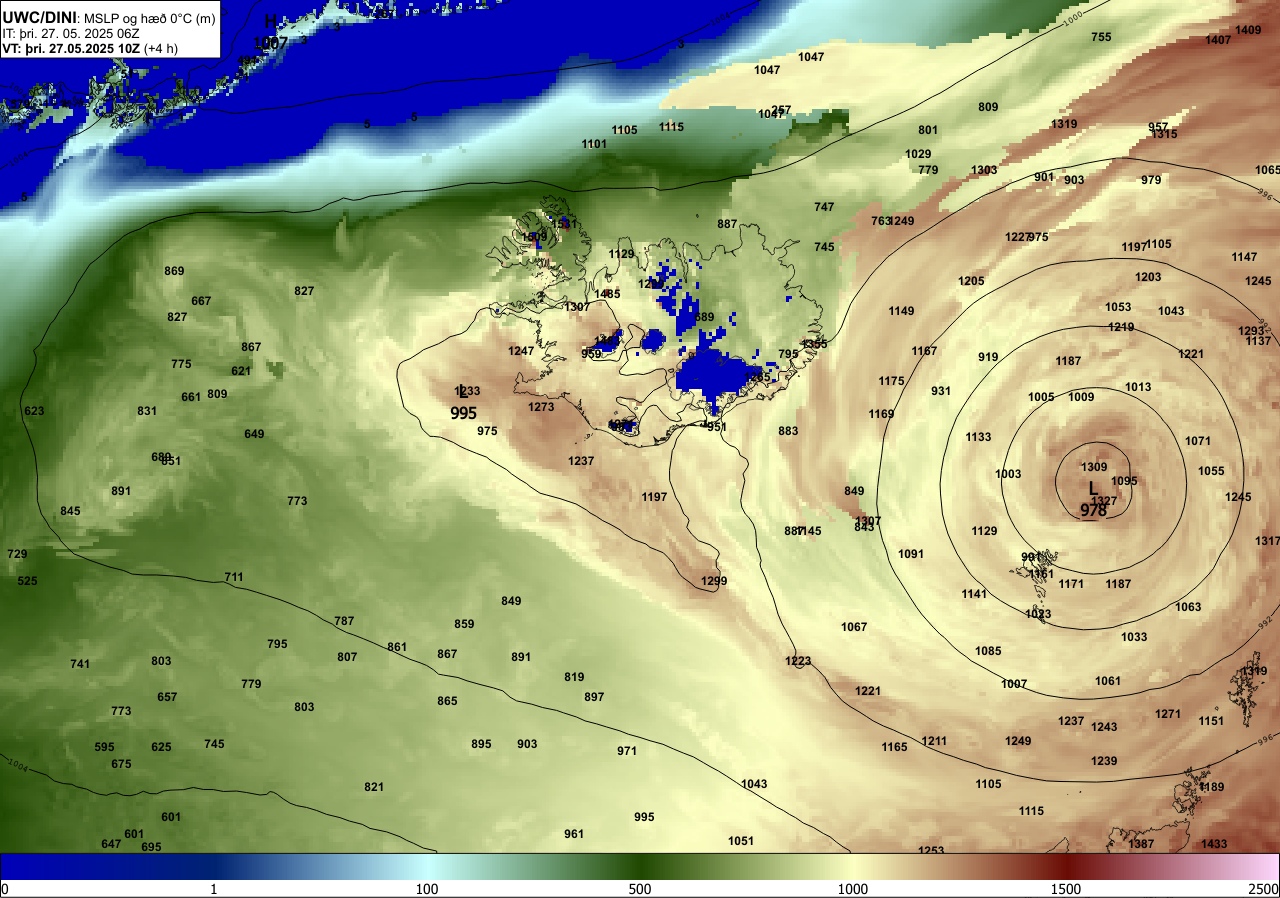1280x898 pixels.
Task: Click the height value 1055
Action: [x=1211, y=471]
